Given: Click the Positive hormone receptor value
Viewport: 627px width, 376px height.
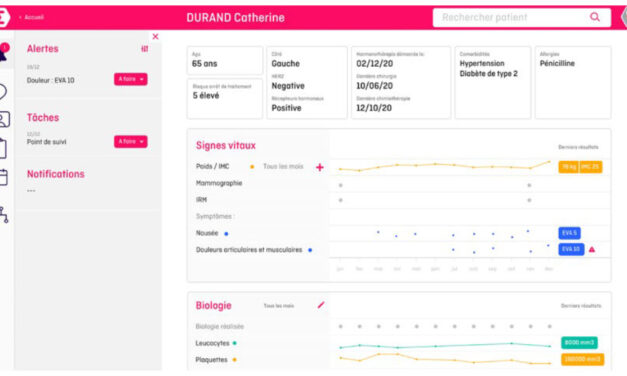Looking at the screenshot, I should point(286,108).
